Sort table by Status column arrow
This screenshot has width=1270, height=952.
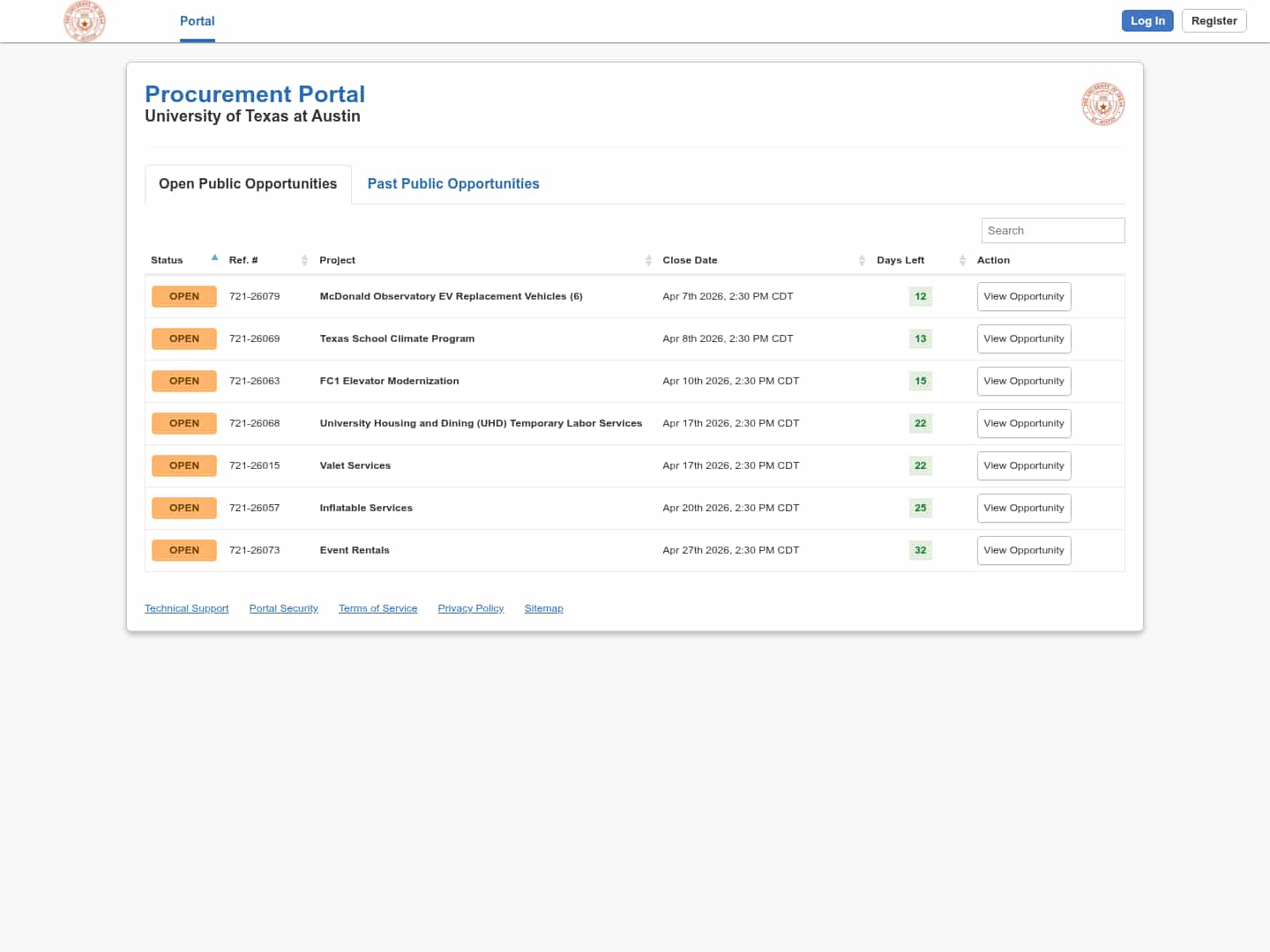[x=214, y=258]
